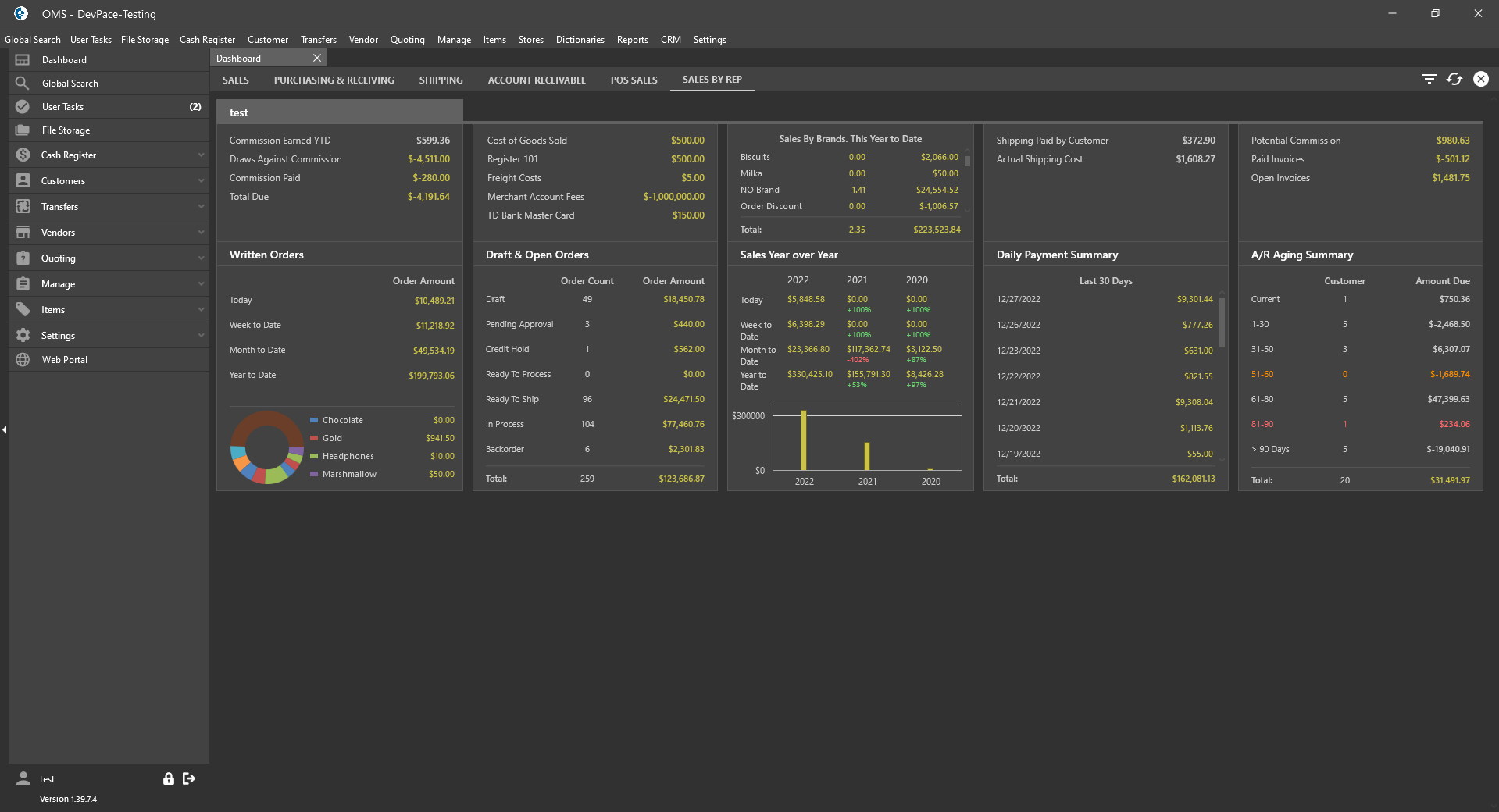Click the filter icon in dashboard toolbar
This screenshot has height=812, width=1499.
point(1429,79)
